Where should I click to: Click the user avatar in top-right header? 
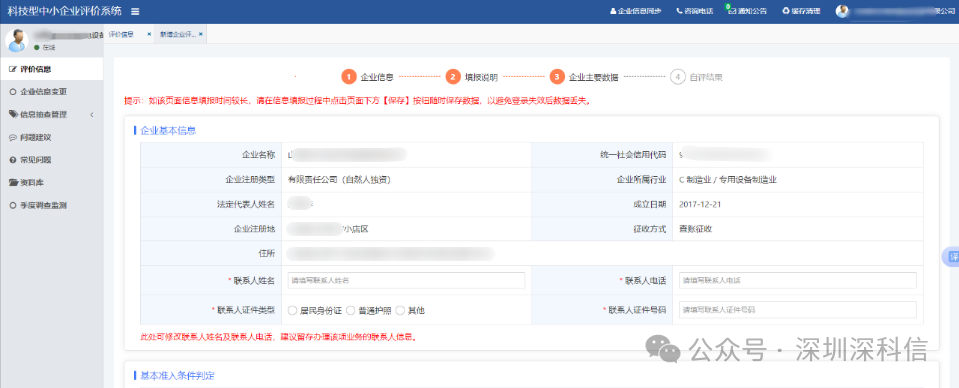(843, 11)
